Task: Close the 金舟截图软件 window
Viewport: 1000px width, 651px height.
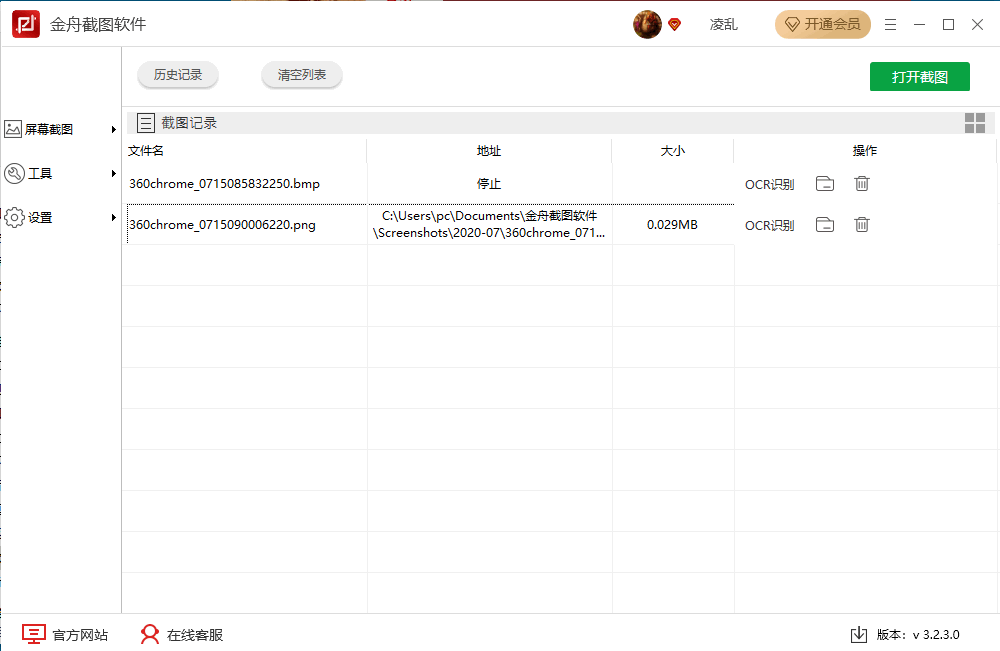Action: click(977, 24)
